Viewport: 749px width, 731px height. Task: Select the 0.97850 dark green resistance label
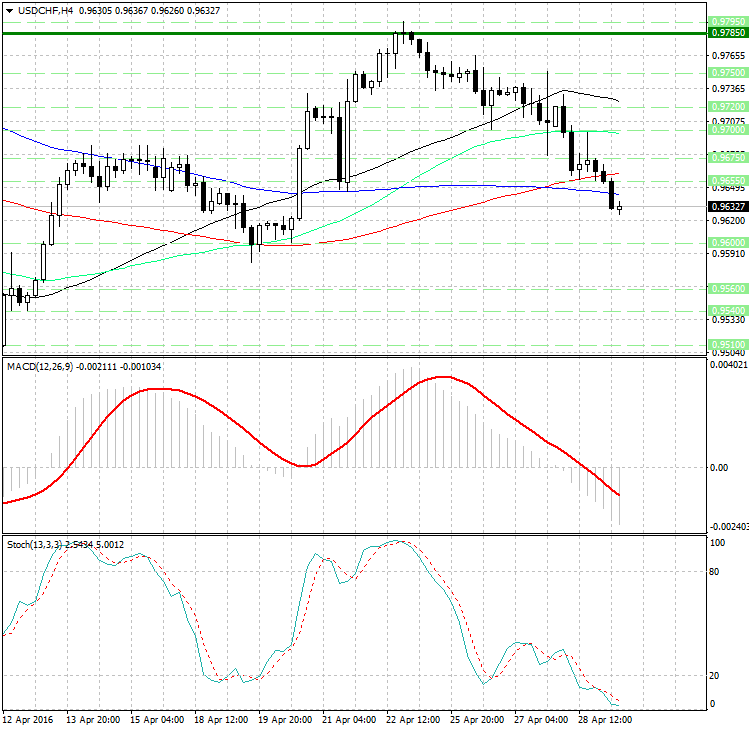[x=726, y=33]
